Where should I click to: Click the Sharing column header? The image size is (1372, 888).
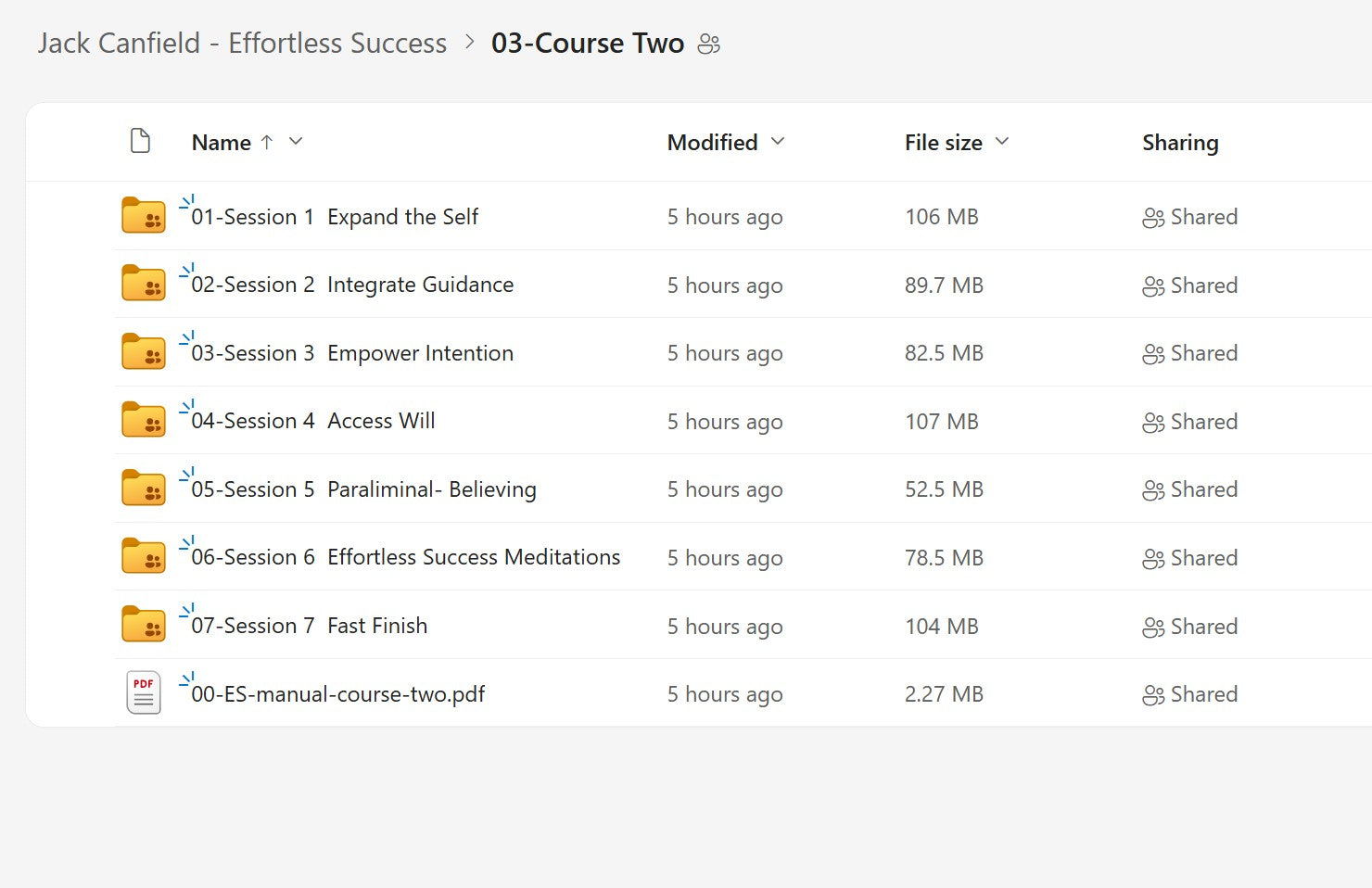(1180, 142)
